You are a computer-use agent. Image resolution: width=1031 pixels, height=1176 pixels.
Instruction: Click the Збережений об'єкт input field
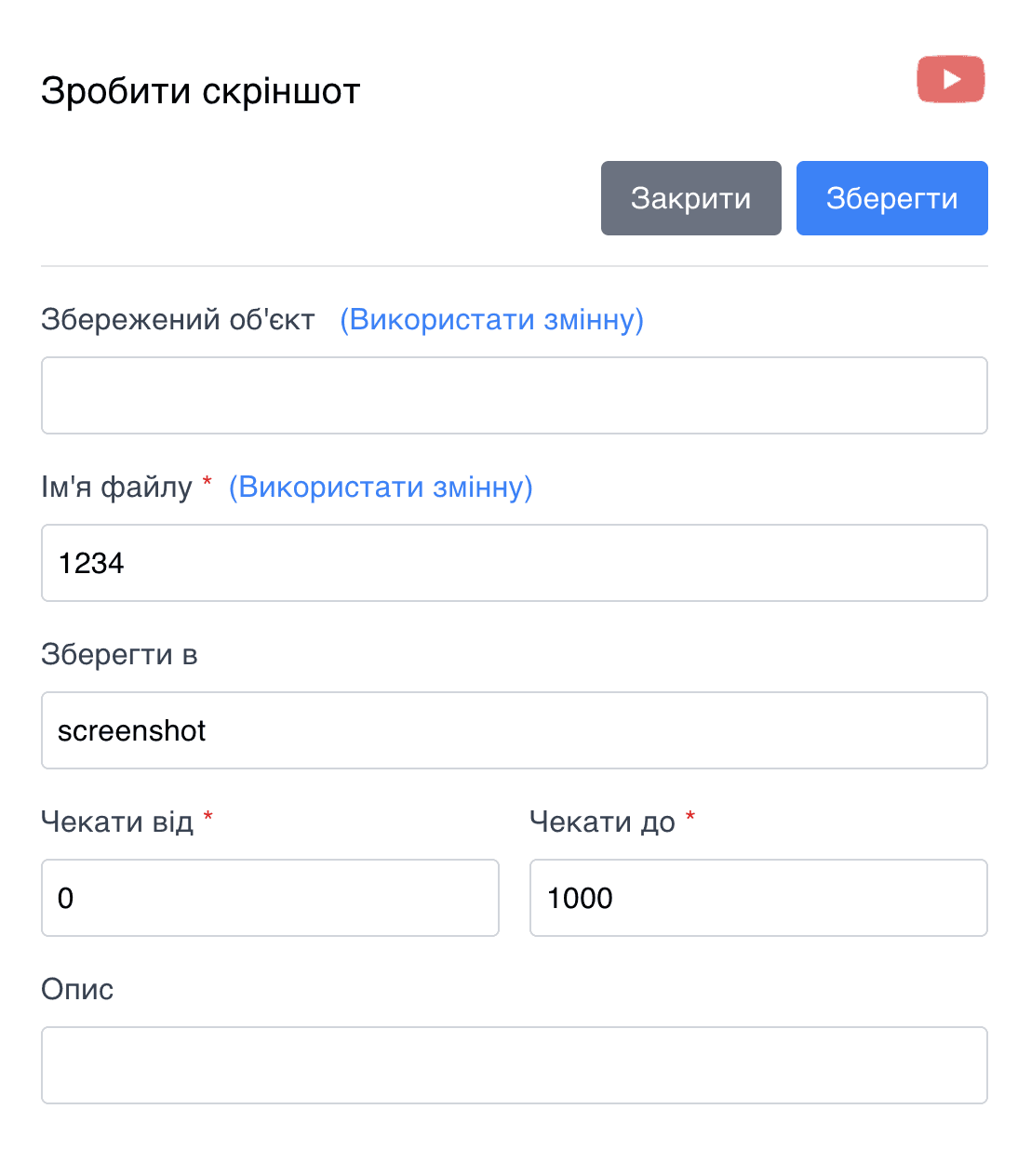click(514, 394)
